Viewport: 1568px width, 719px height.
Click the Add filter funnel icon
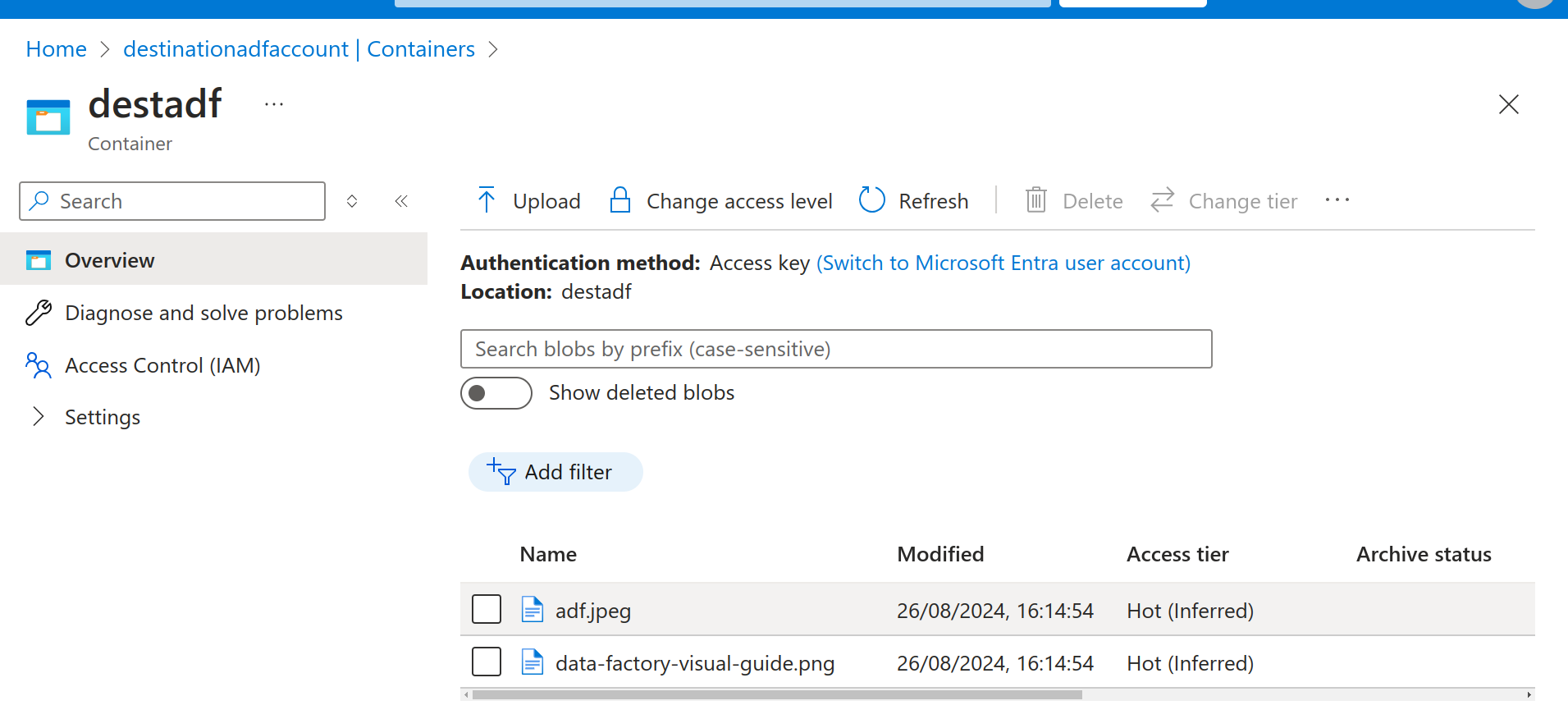pyautogui.click(x=501, y=472)
